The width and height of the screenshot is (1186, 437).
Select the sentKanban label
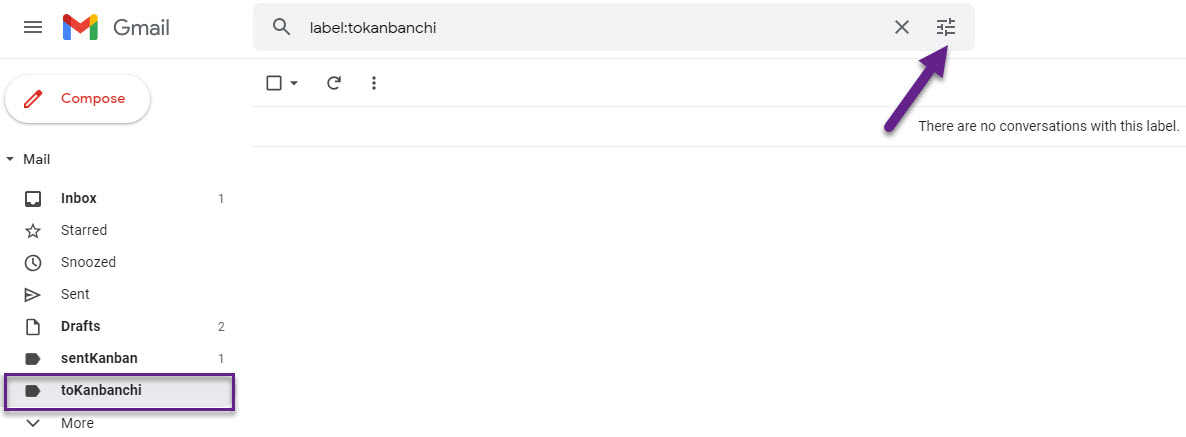click(125, 358)
